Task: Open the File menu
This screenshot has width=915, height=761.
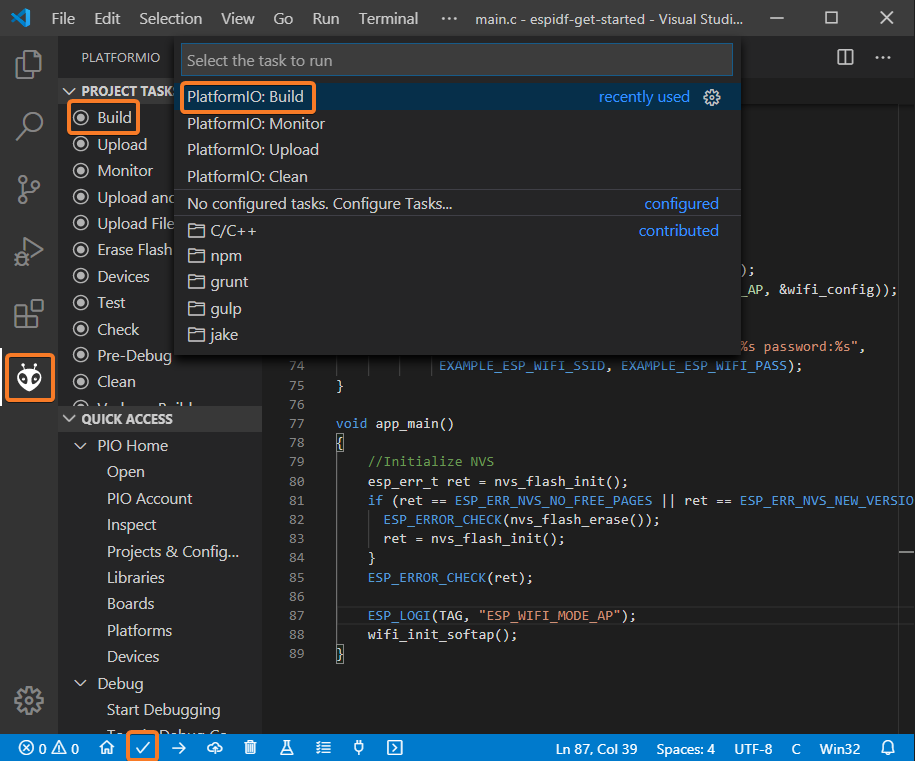Action: (x=63, y=19)
